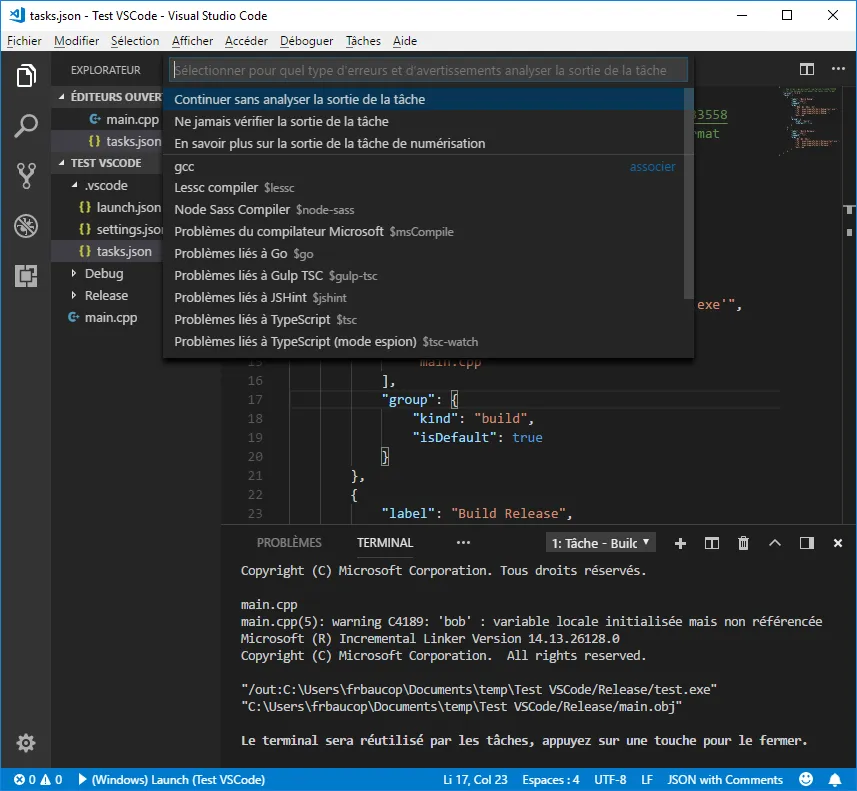Open the Explorer view in activity bar

pos(26,75)
